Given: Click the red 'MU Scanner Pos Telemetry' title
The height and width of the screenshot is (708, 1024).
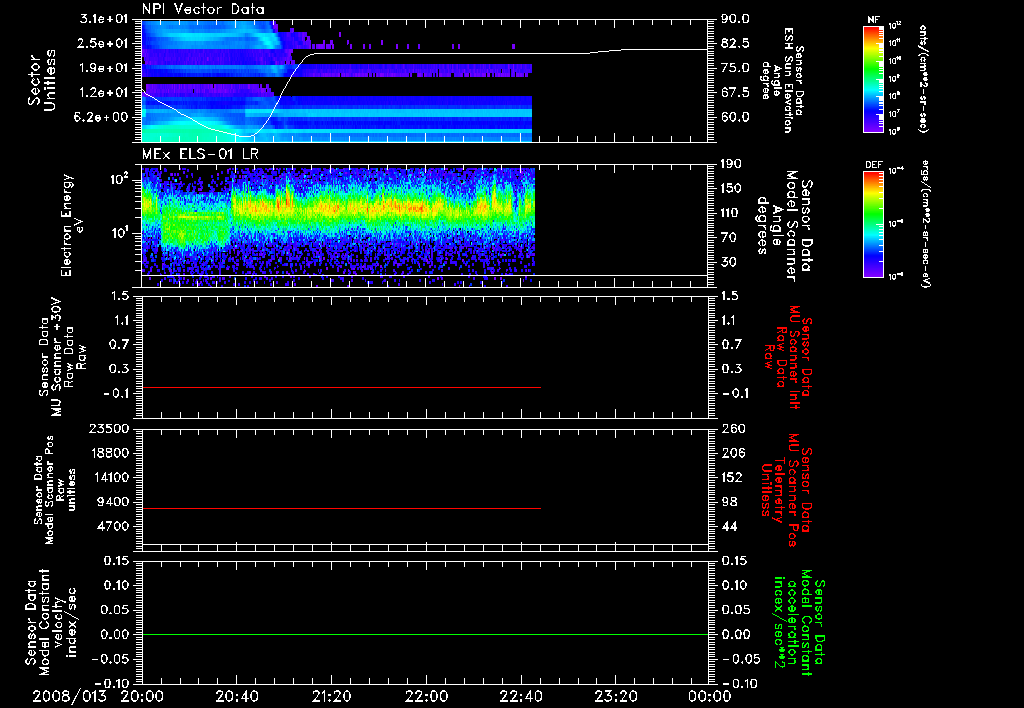Looking at the screenshot, I should click(x=786, y=489).
